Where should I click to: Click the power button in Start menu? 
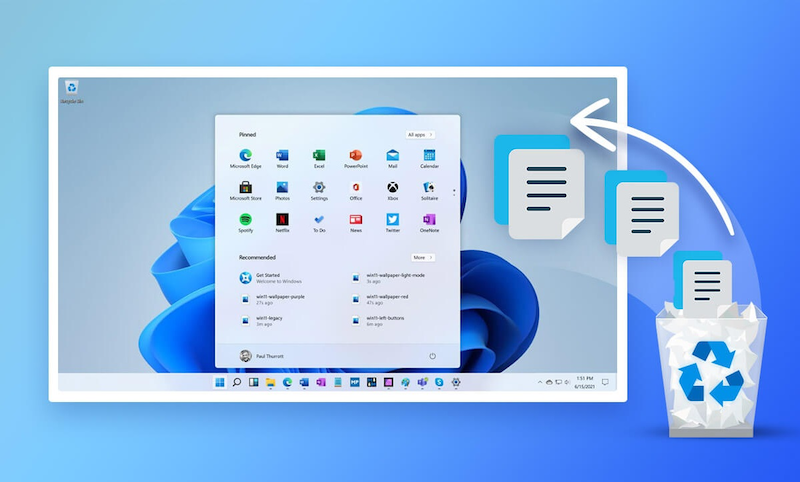[433, 356]
